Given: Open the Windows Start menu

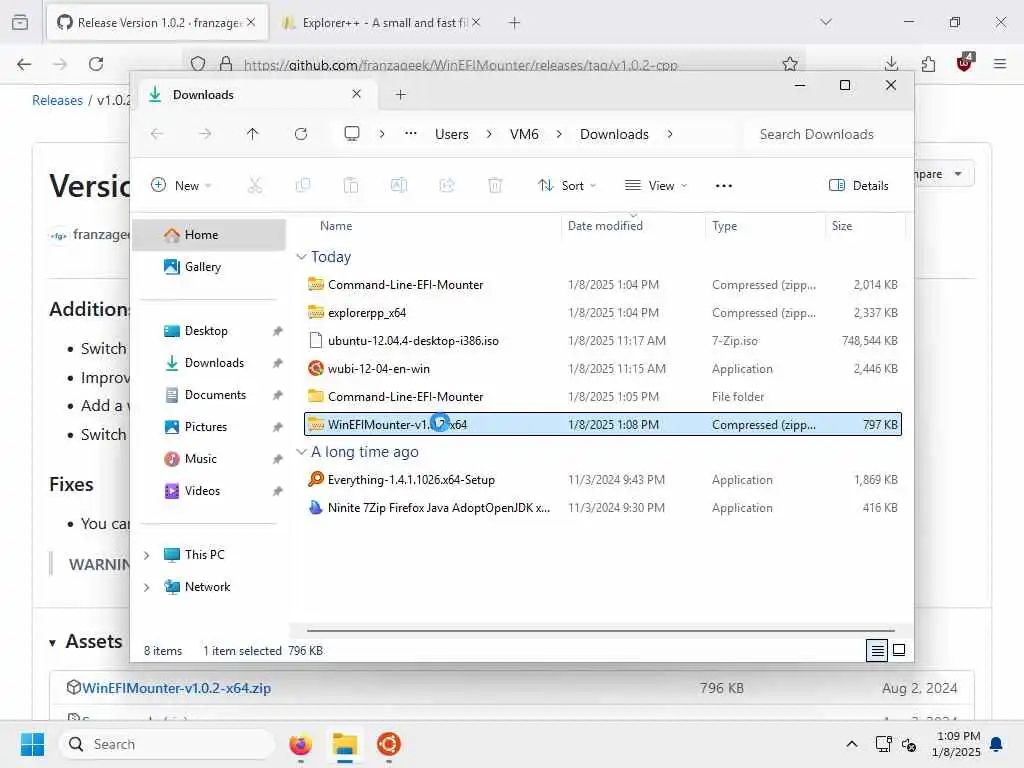Looking at the screenshot, I should tap(32, 744).
